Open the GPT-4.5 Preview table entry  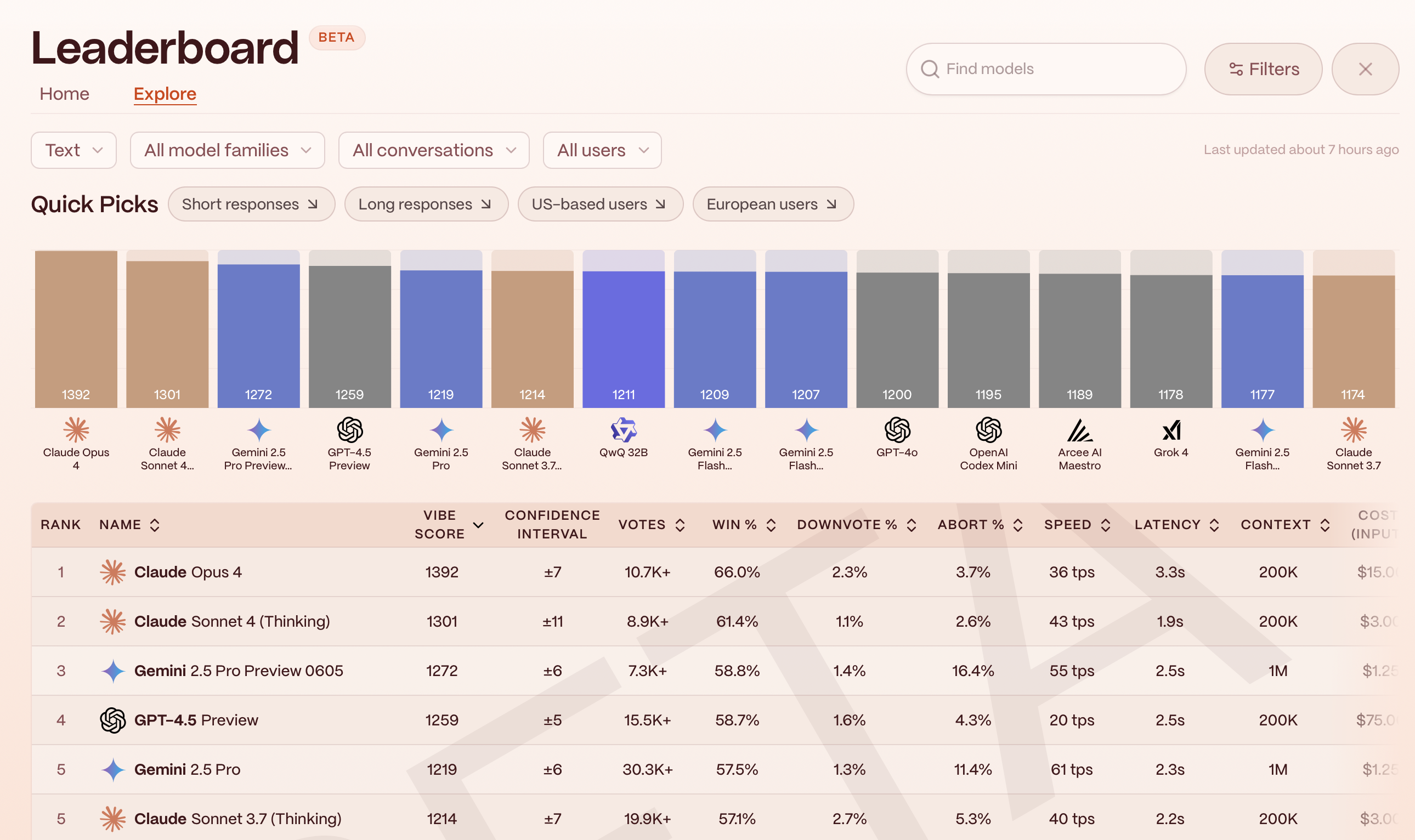pyautogui.click(x=196, y=720)
